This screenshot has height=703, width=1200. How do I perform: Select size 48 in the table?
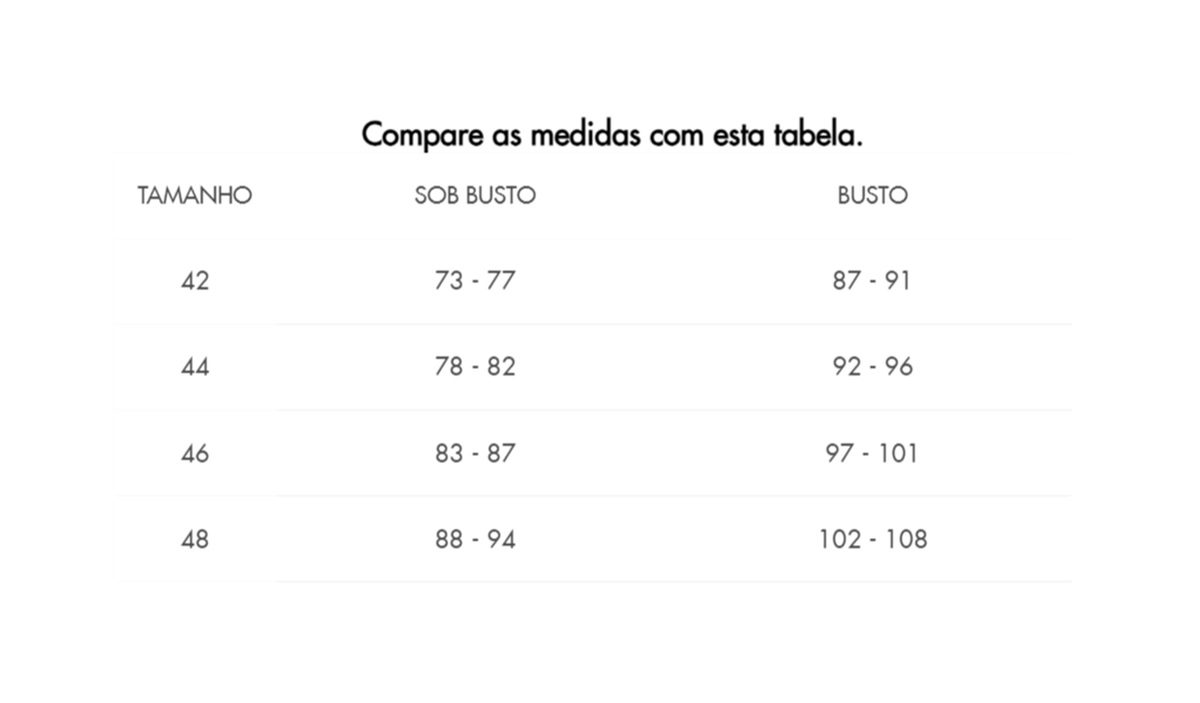pos(195,539)
